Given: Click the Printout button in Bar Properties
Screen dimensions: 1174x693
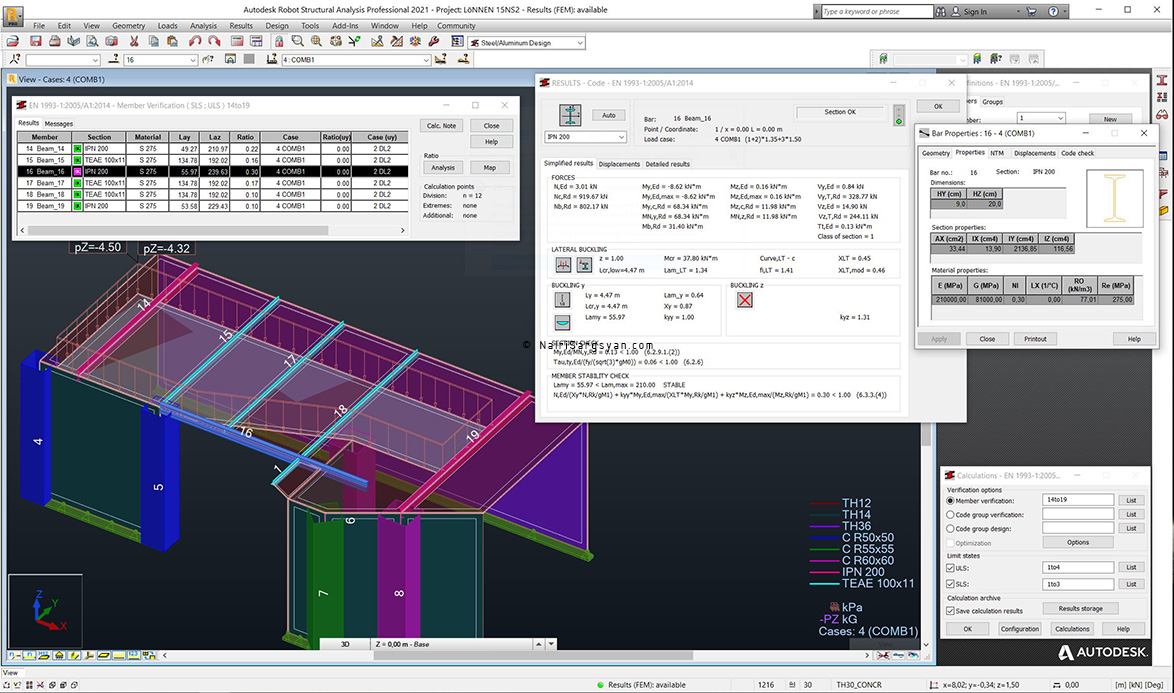Looking at the screenshot, I should coord(1035,339).
